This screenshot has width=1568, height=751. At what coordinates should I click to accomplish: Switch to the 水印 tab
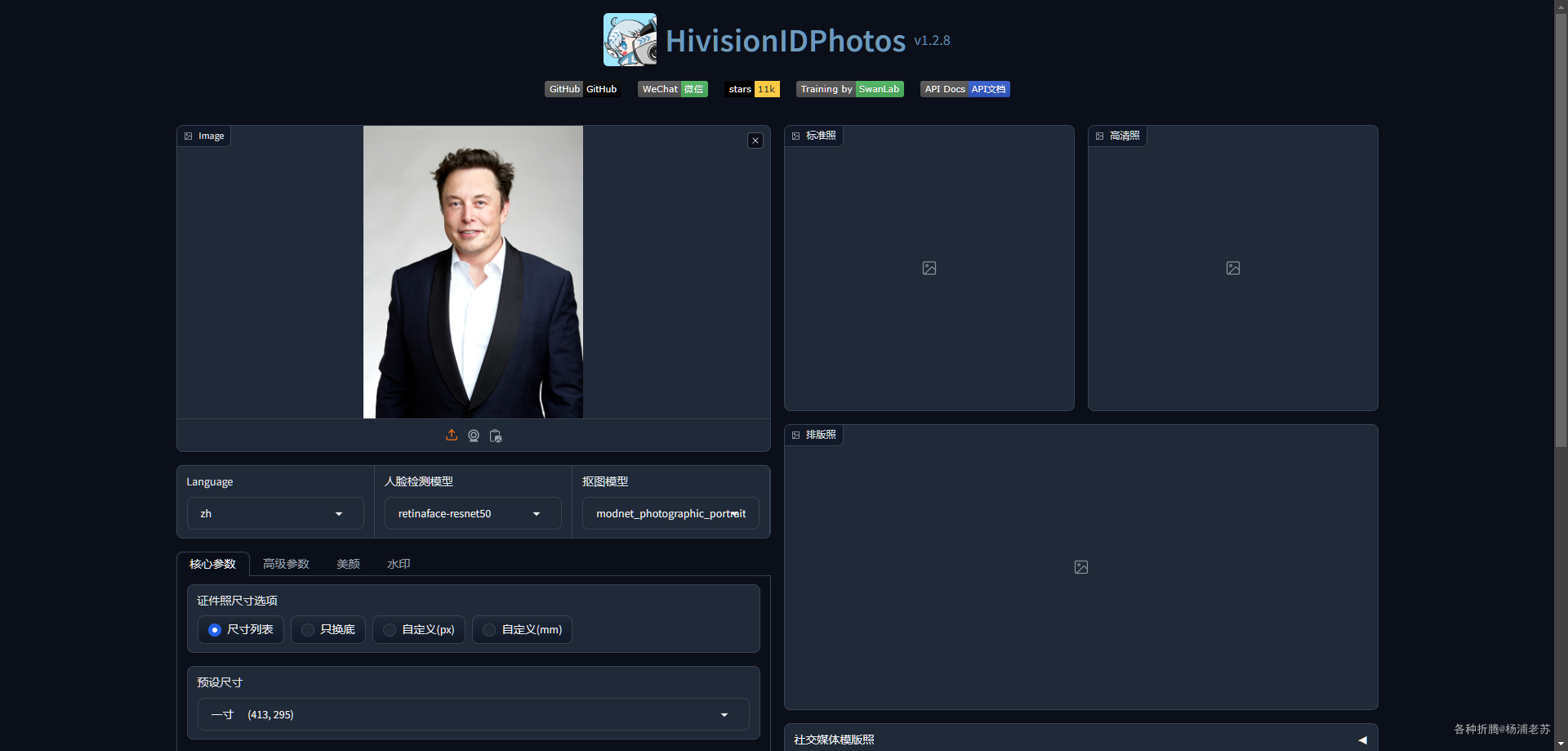[x=399, y=564]
